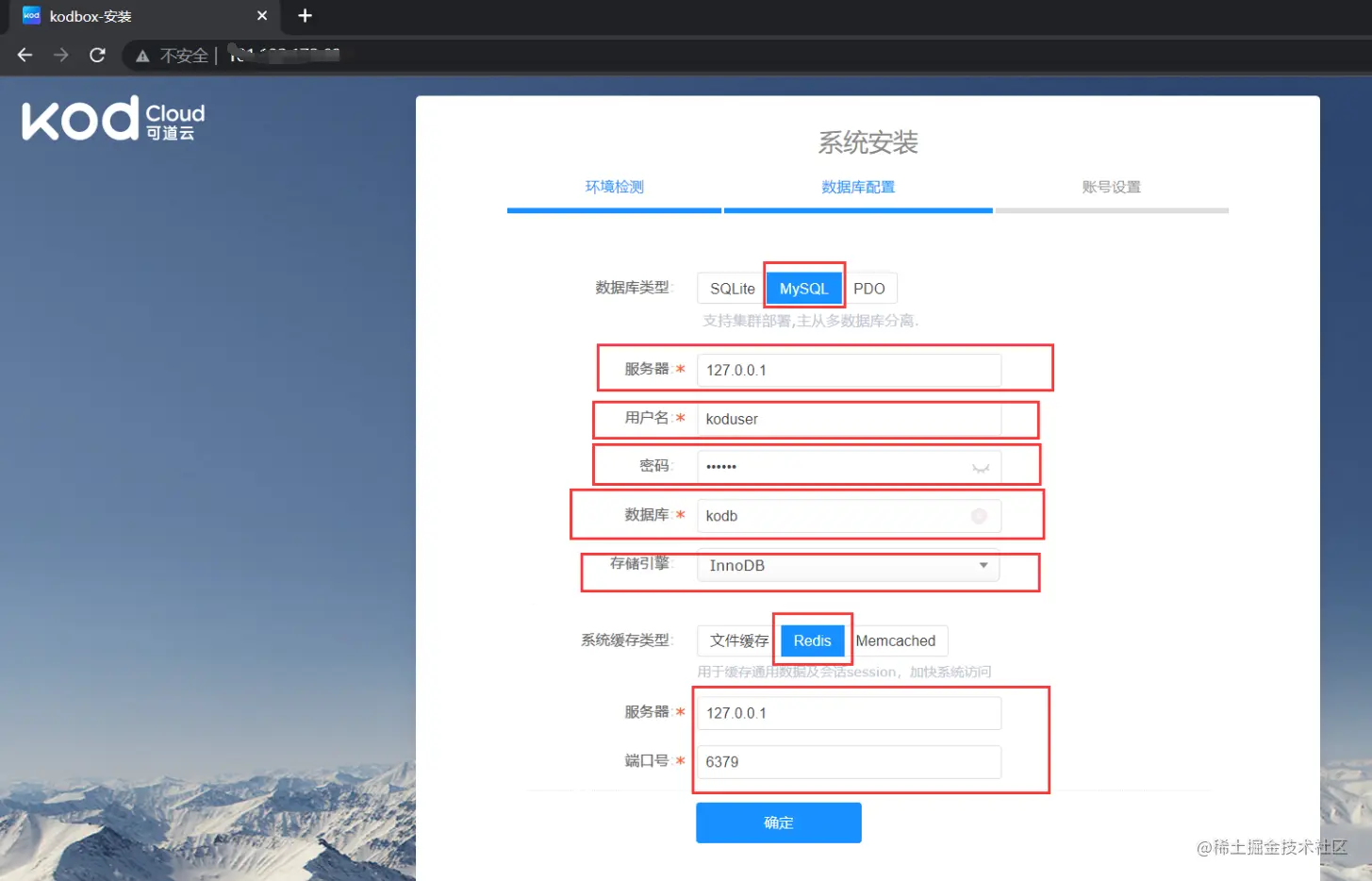1372x881 pixels.
Task: Click the browser back arrow
Action: point(25,56)
